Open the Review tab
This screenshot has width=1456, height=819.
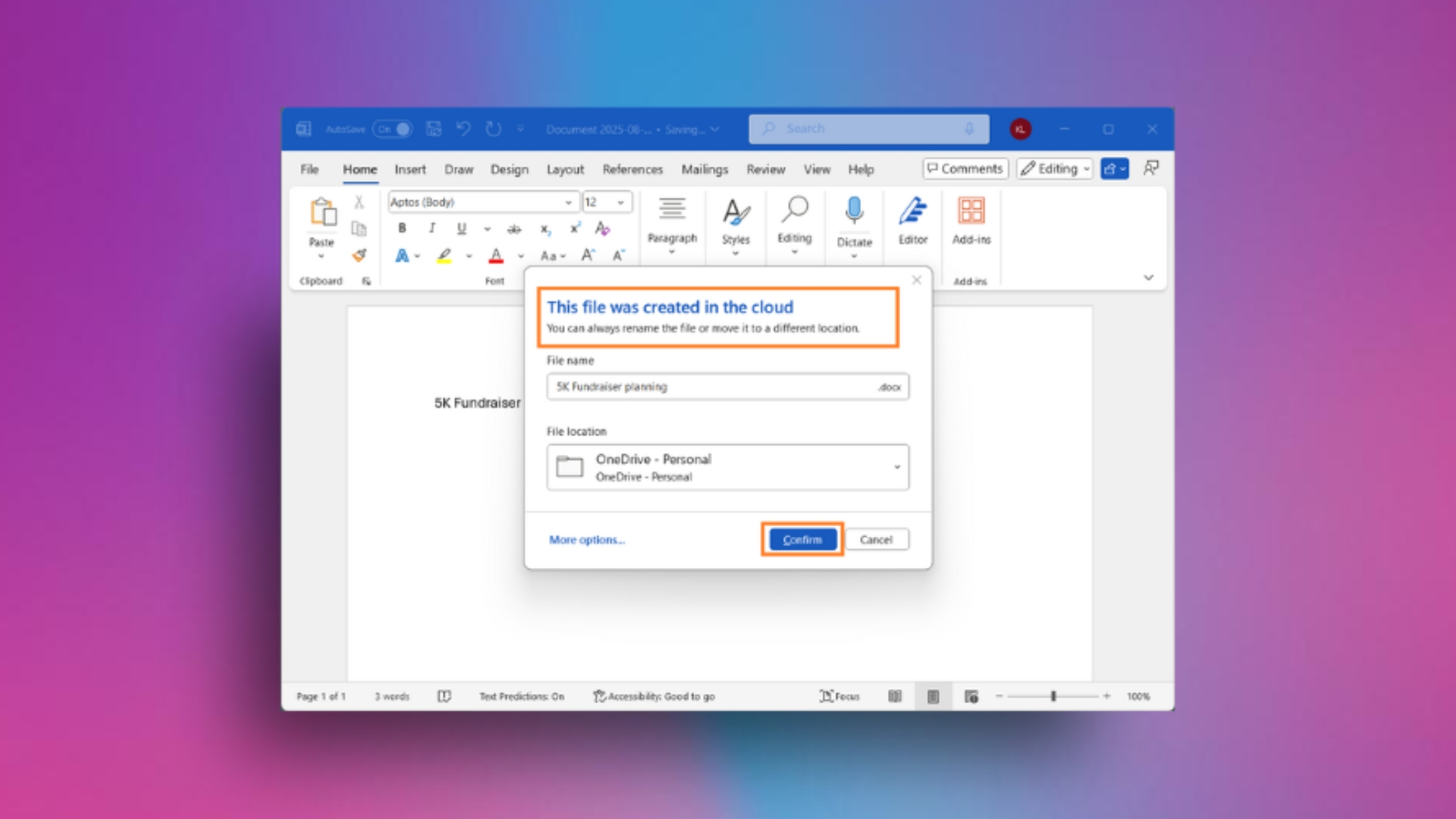pos(765,169)
